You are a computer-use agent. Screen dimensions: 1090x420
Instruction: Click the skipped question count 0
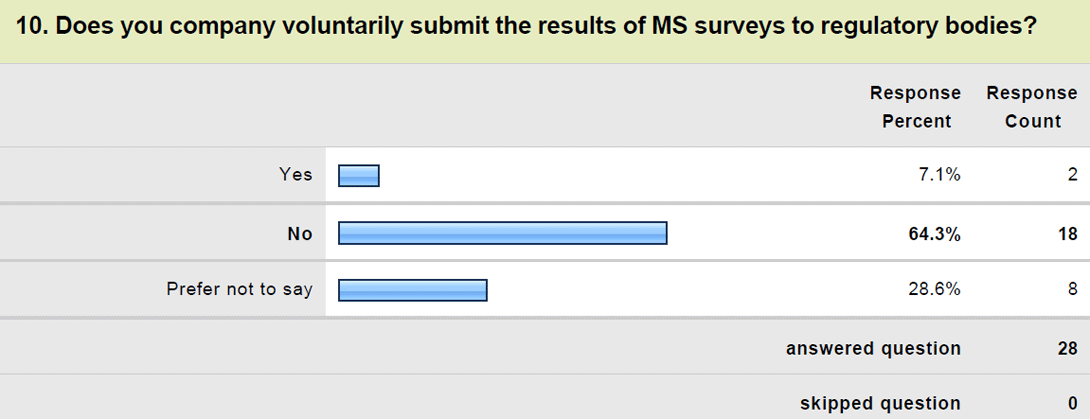(x=1073, y=403)
